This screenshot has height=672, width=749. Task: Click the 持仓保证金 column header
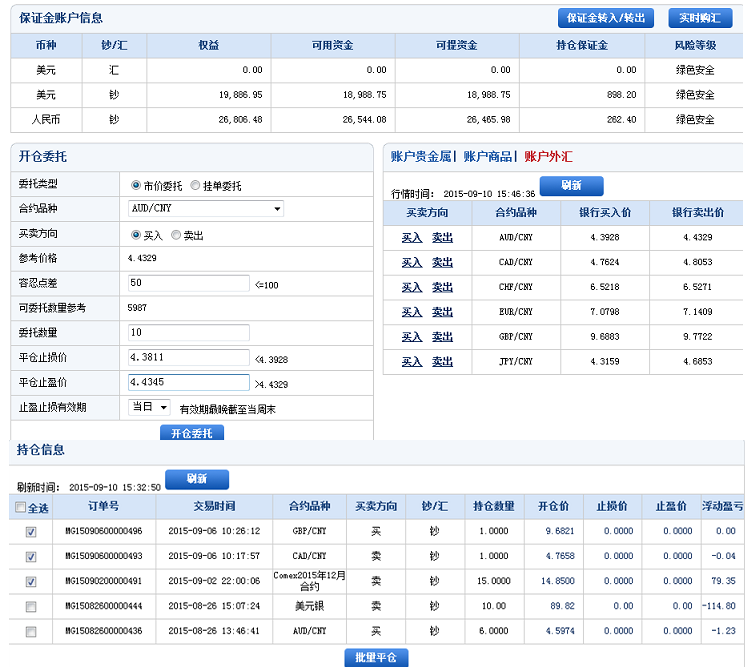[x=582, y=45]
